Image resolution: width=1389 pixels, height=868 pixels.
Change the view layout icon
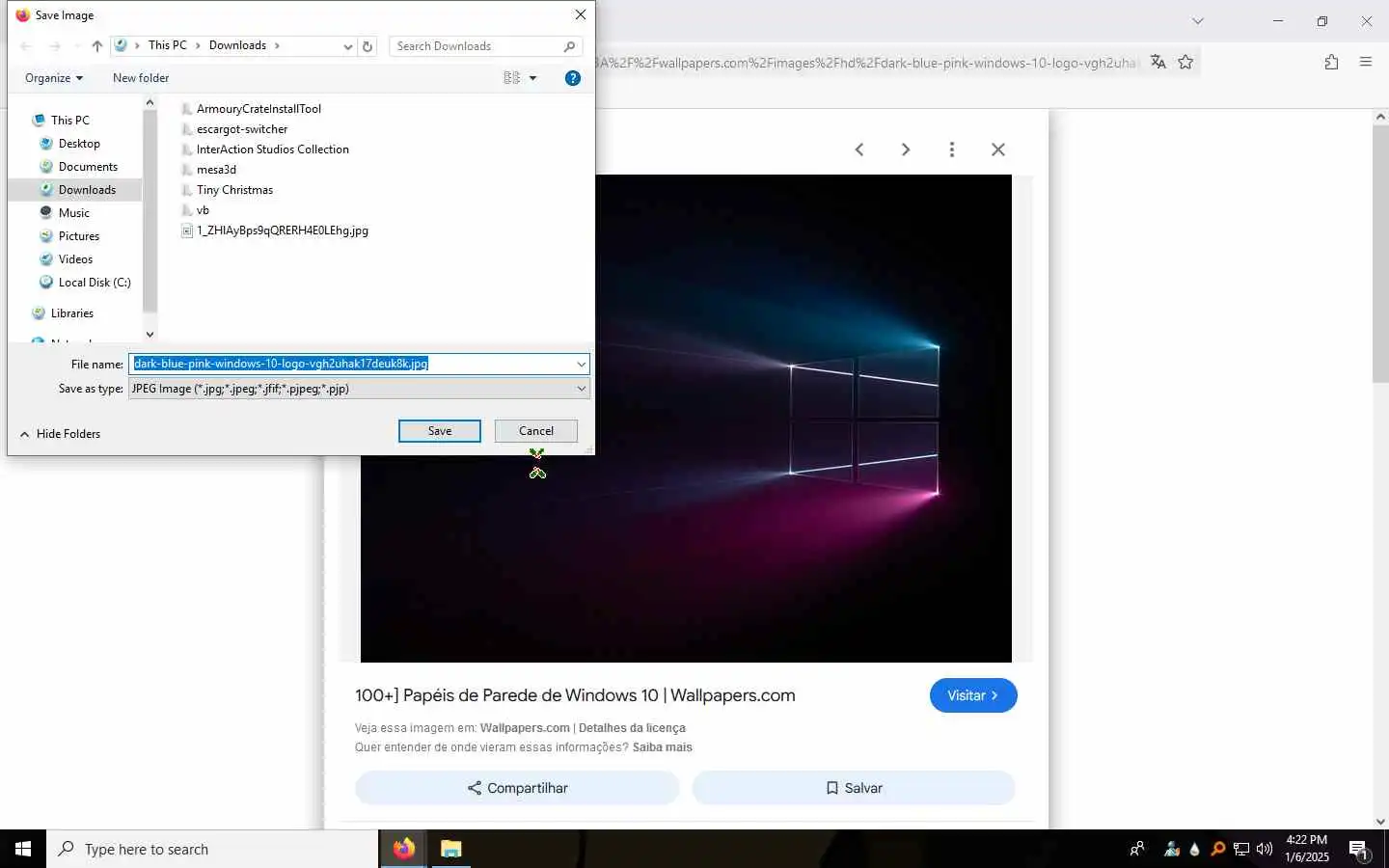pyautogui.click(x=511, y=78)
